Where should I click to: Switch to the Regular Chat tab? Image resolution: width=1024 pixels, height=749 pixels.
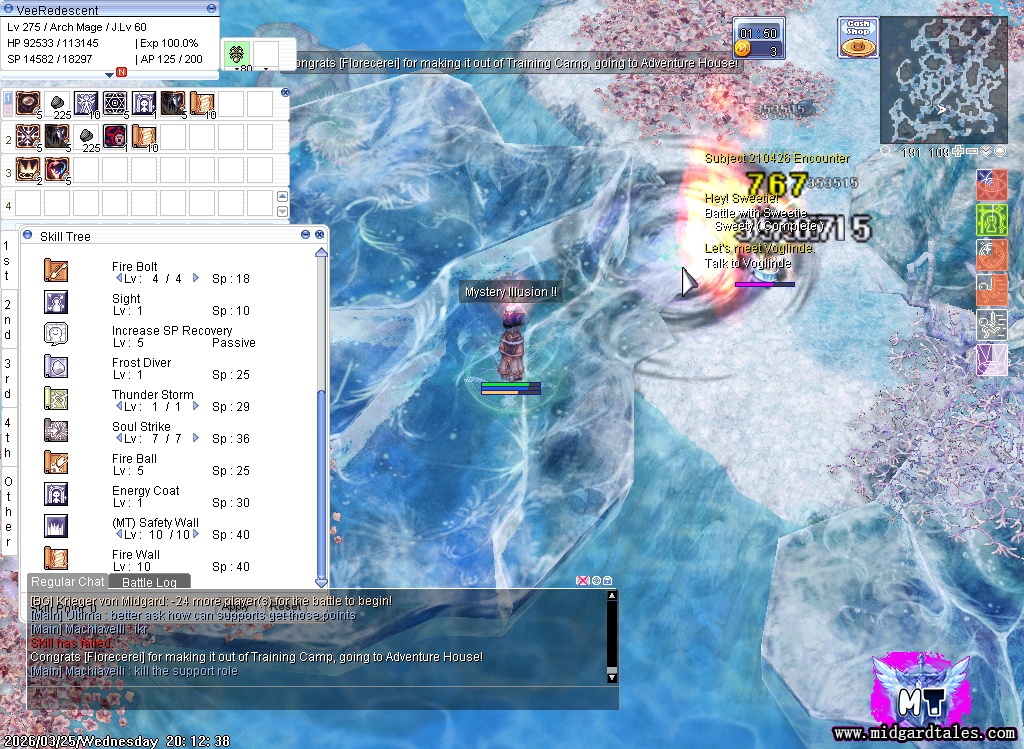pyautogui.click(x=67, y=581)
